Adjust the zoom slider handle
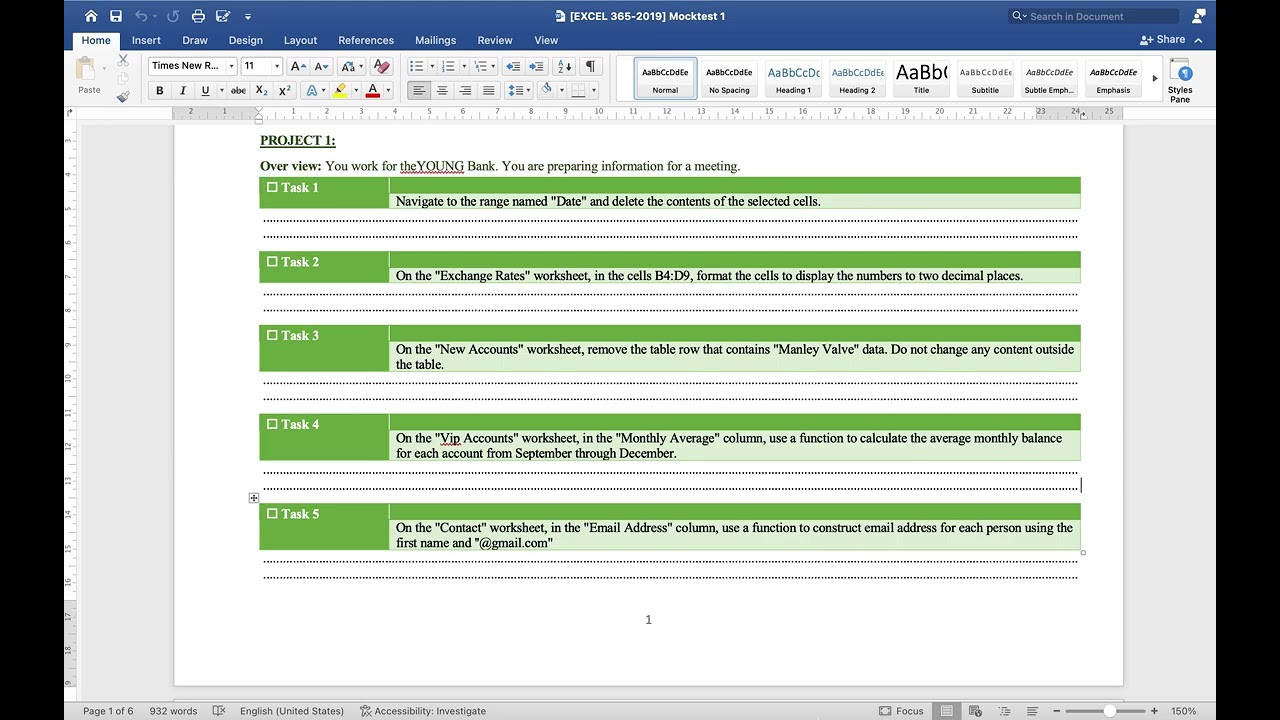The height and width of the screenshot is (720, 1280). 1109,711
